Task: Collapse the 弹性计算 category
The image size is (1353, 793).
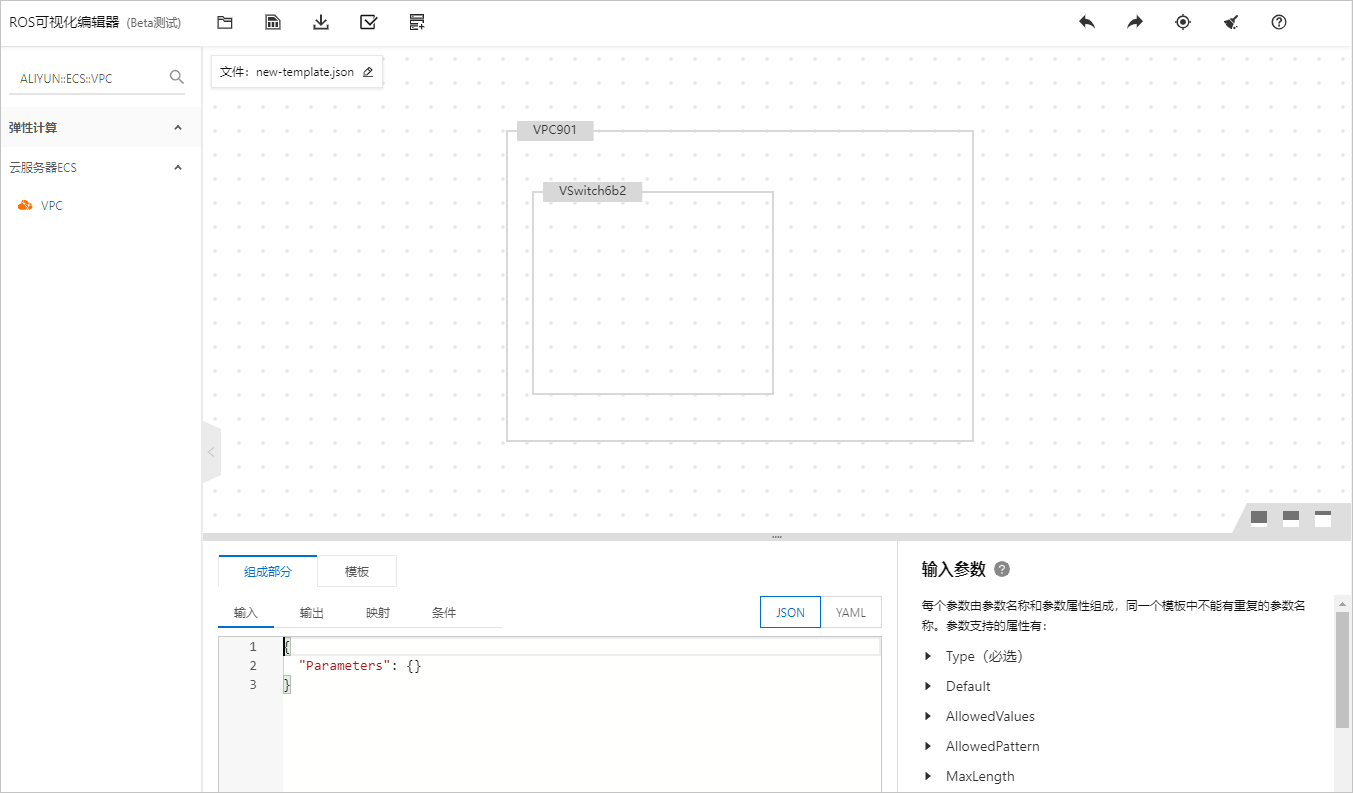Action: [x=178, y=128]
